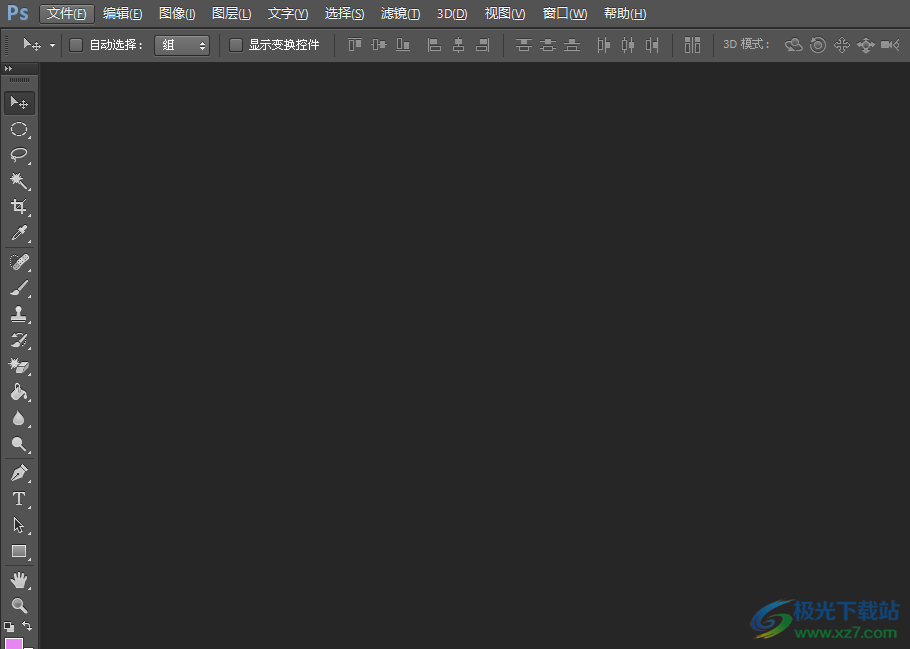
Task: Click the pink foreground color swatch
Action: point(13,643)
